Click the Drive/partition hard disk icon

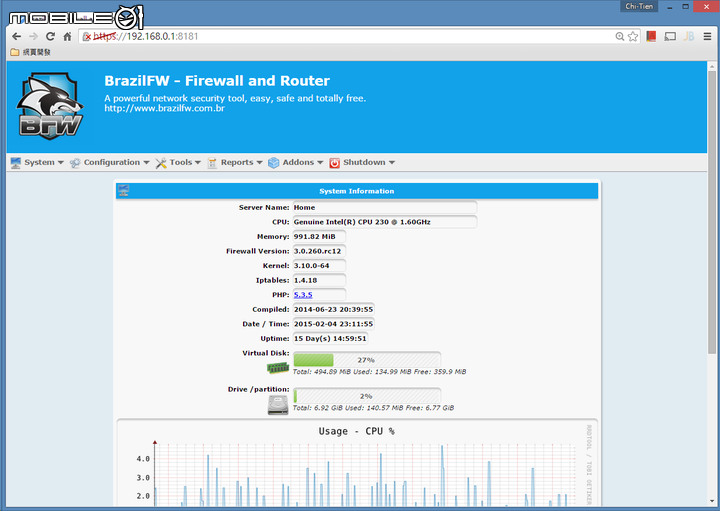(278, 405)
